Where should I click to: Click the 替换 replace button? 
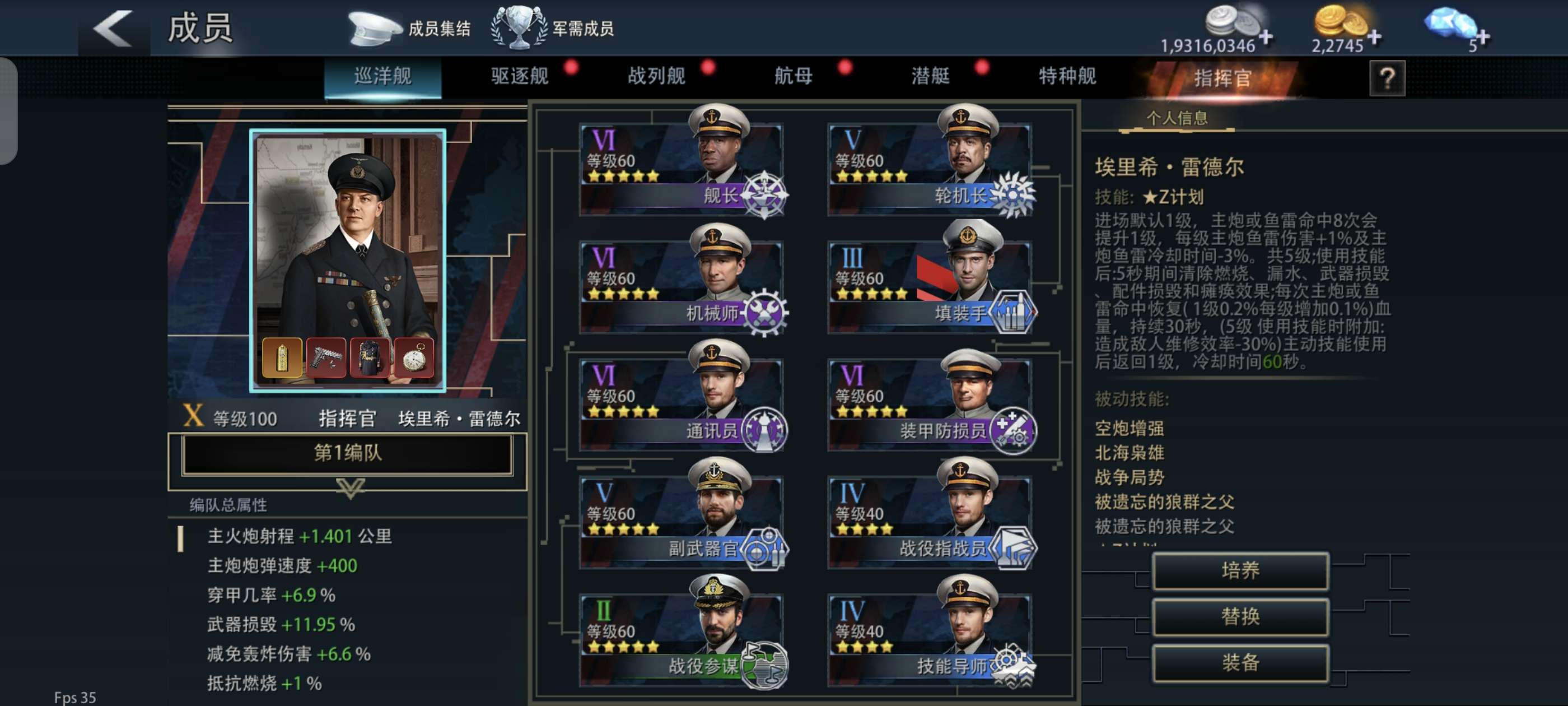(1240, 616)
